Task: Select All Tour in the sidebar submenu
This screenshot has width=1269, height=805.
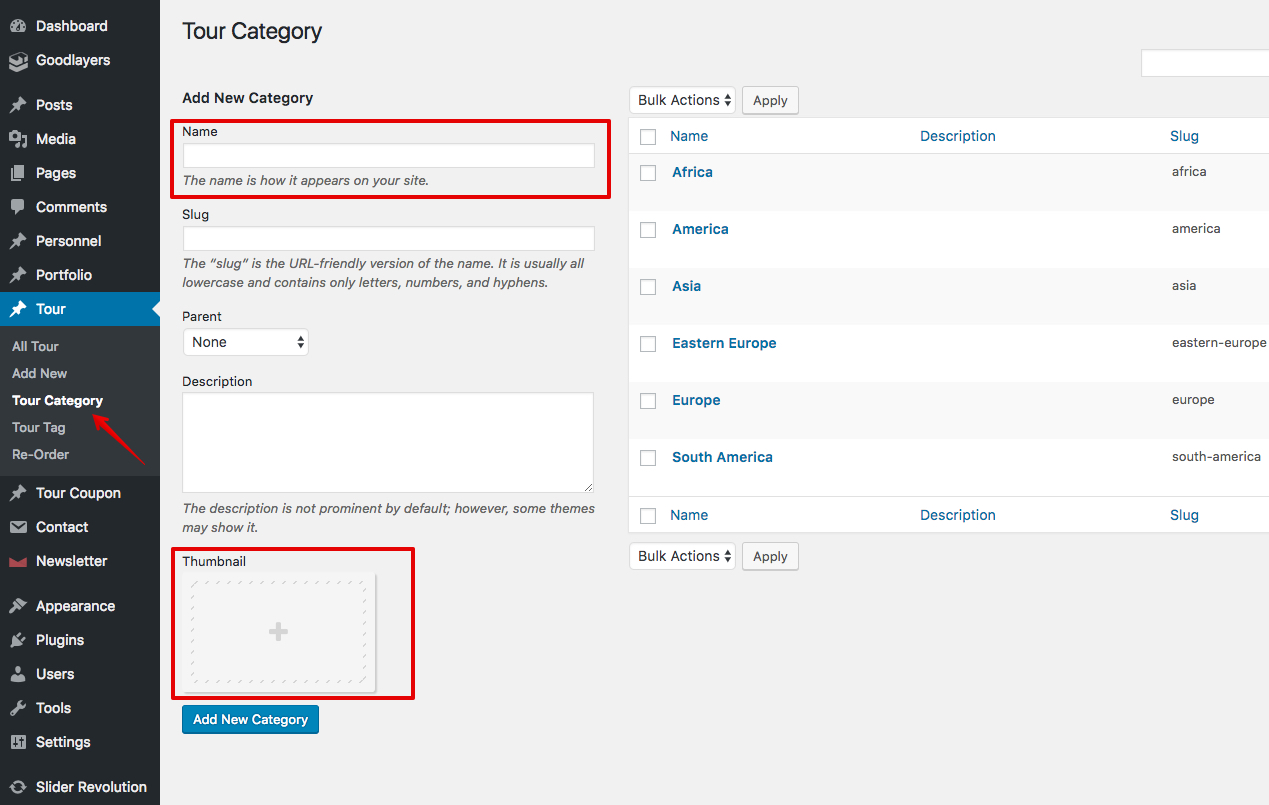Action: [x=35, y=346]
